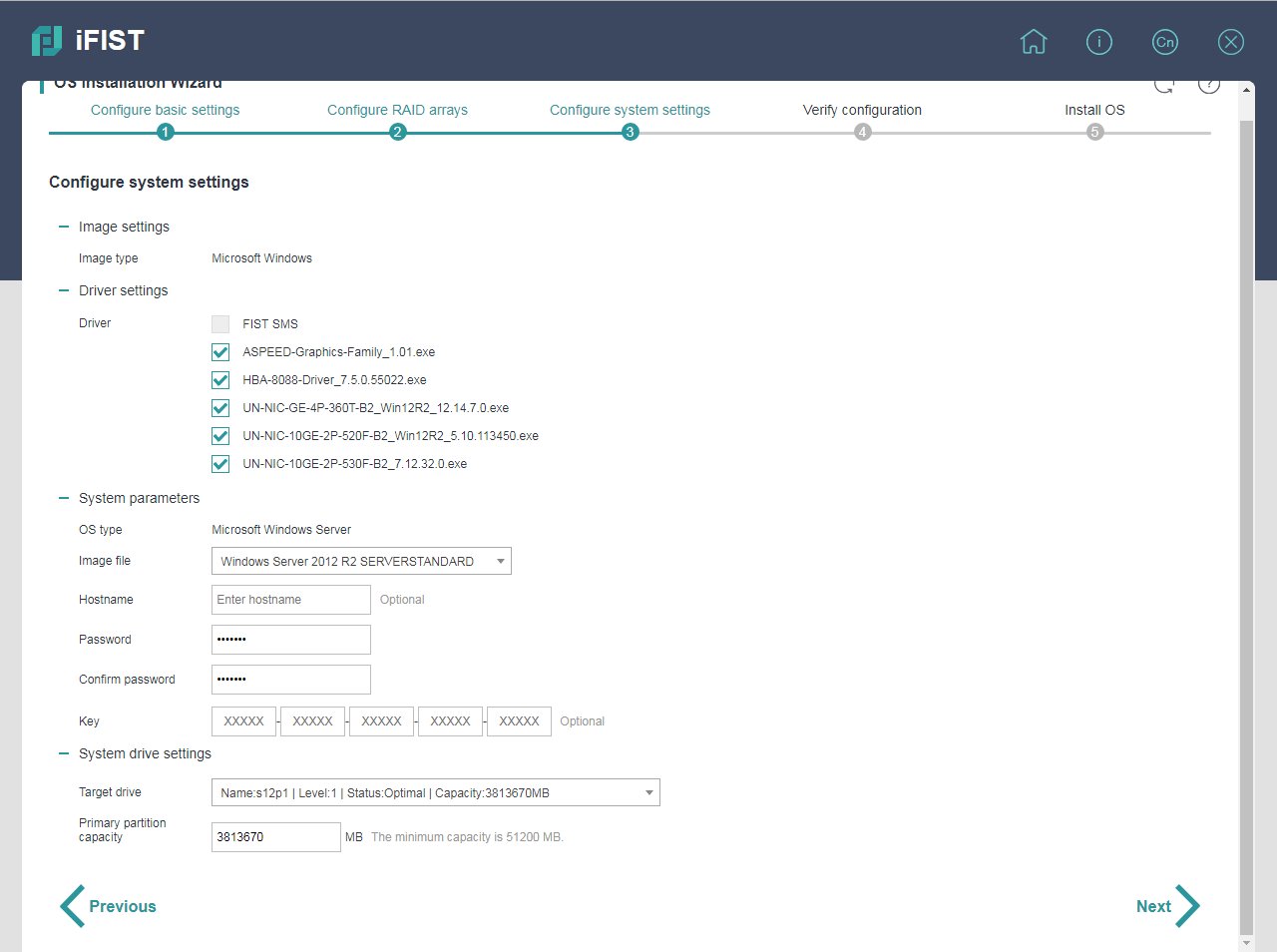Collapse the Driver settings section
Viewport: 1277px width, 952px height.
(64, 290)
